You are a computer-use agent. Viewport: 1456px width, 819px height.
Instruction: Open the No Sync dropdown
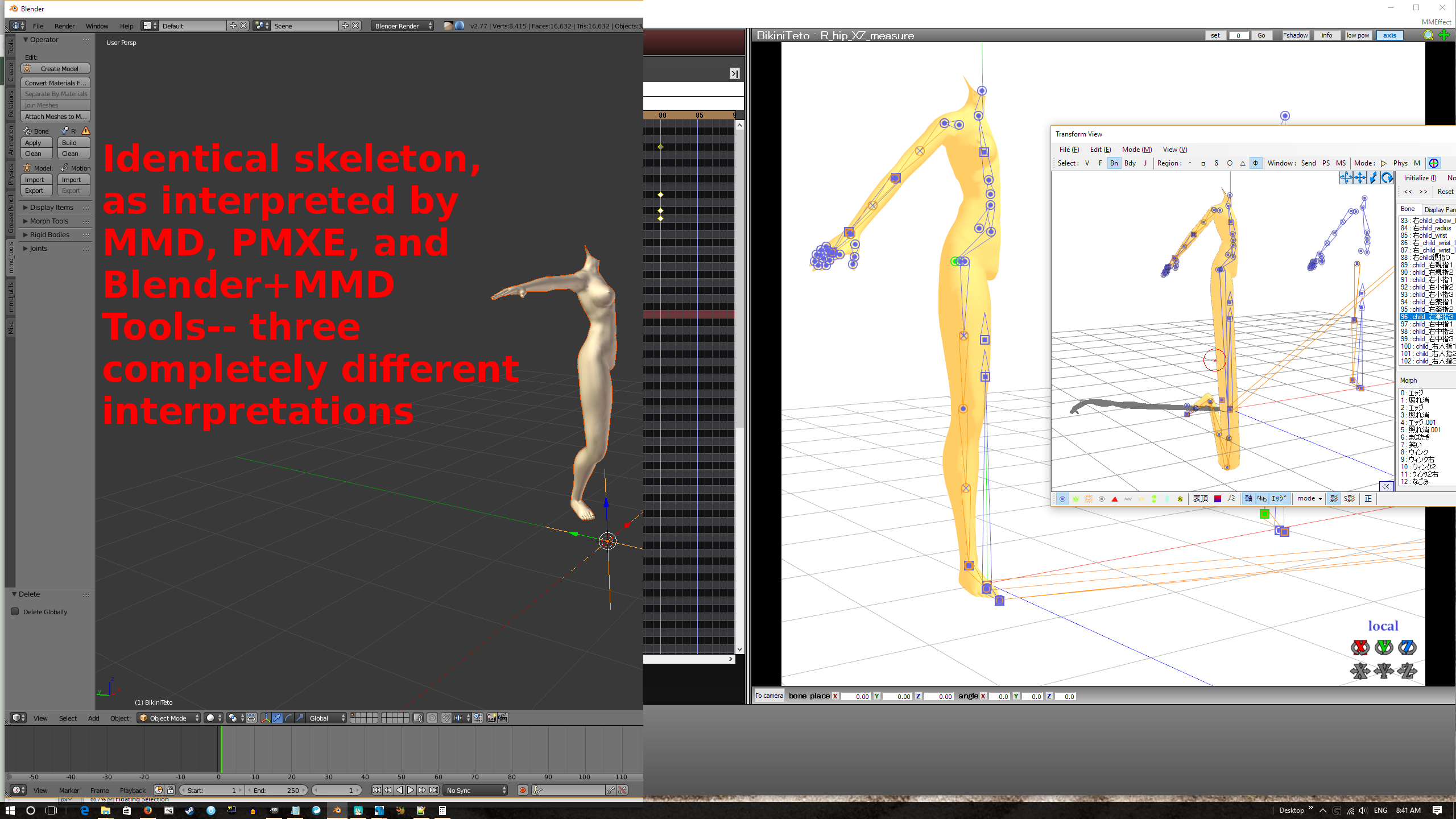[x=476, y=790]
